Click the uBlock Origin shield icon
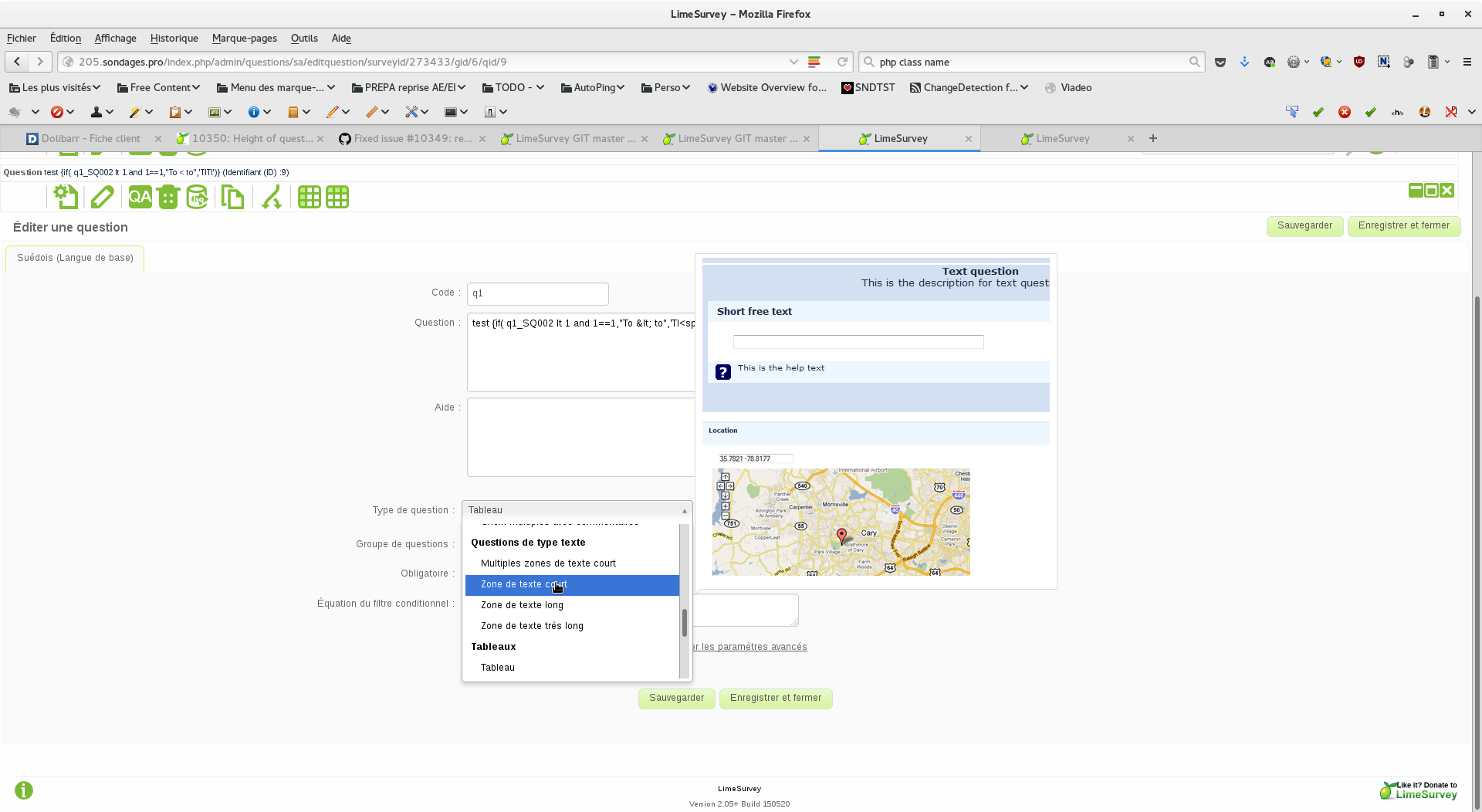This screenshot has width=1482, height=812. 1359,62
